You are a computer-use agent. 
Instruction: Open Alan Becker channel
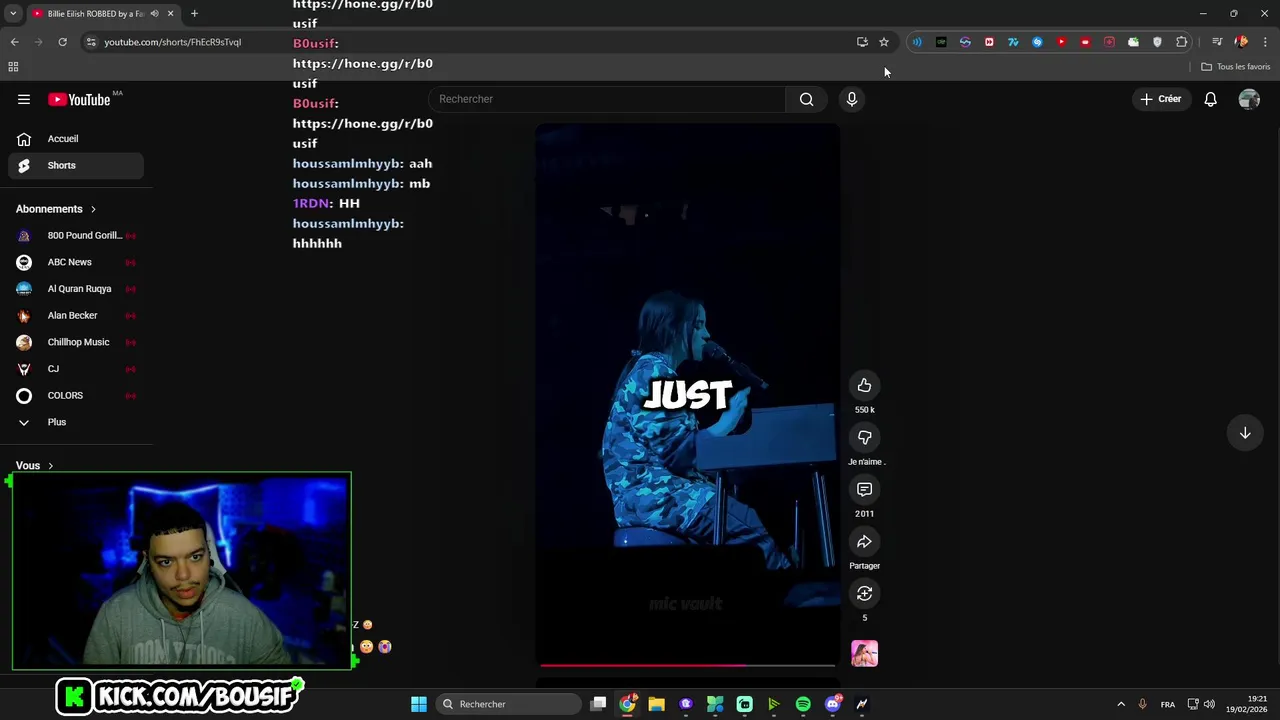click(76, 316)
